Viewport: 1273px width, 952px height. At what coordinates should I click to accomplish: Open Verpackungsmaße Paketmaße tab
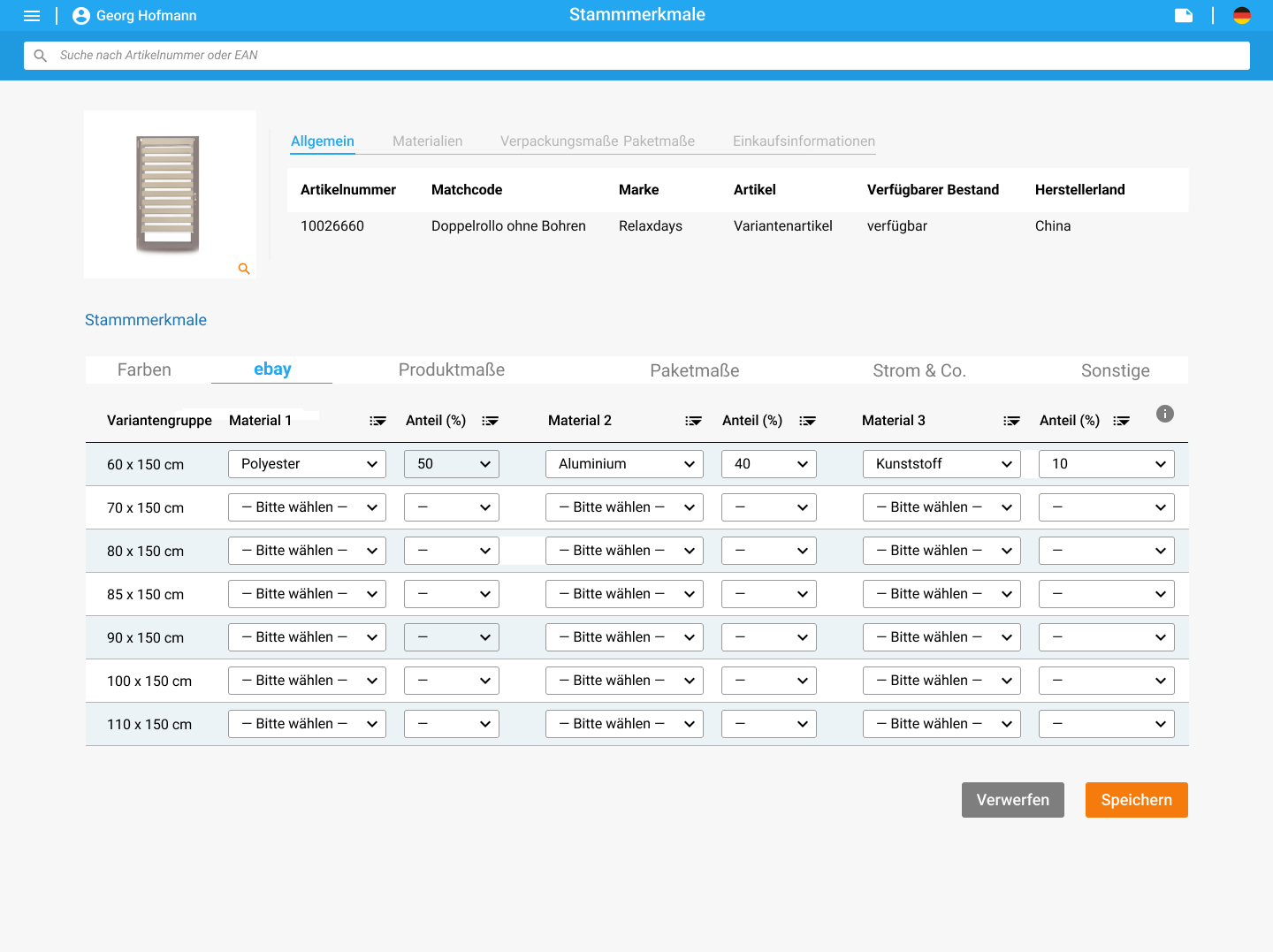pyautogui.click(x=598, y=141)
